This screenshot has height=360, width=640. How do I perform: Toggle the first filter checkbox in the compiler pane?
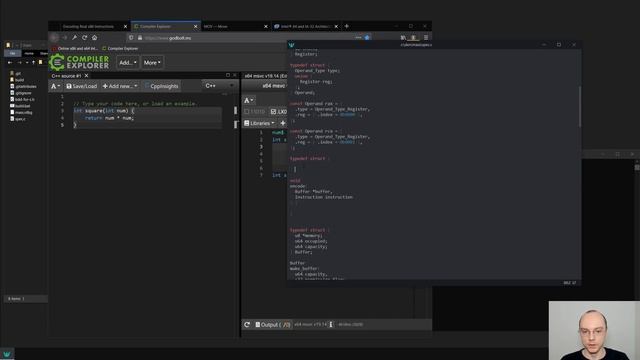coord(254,111)
